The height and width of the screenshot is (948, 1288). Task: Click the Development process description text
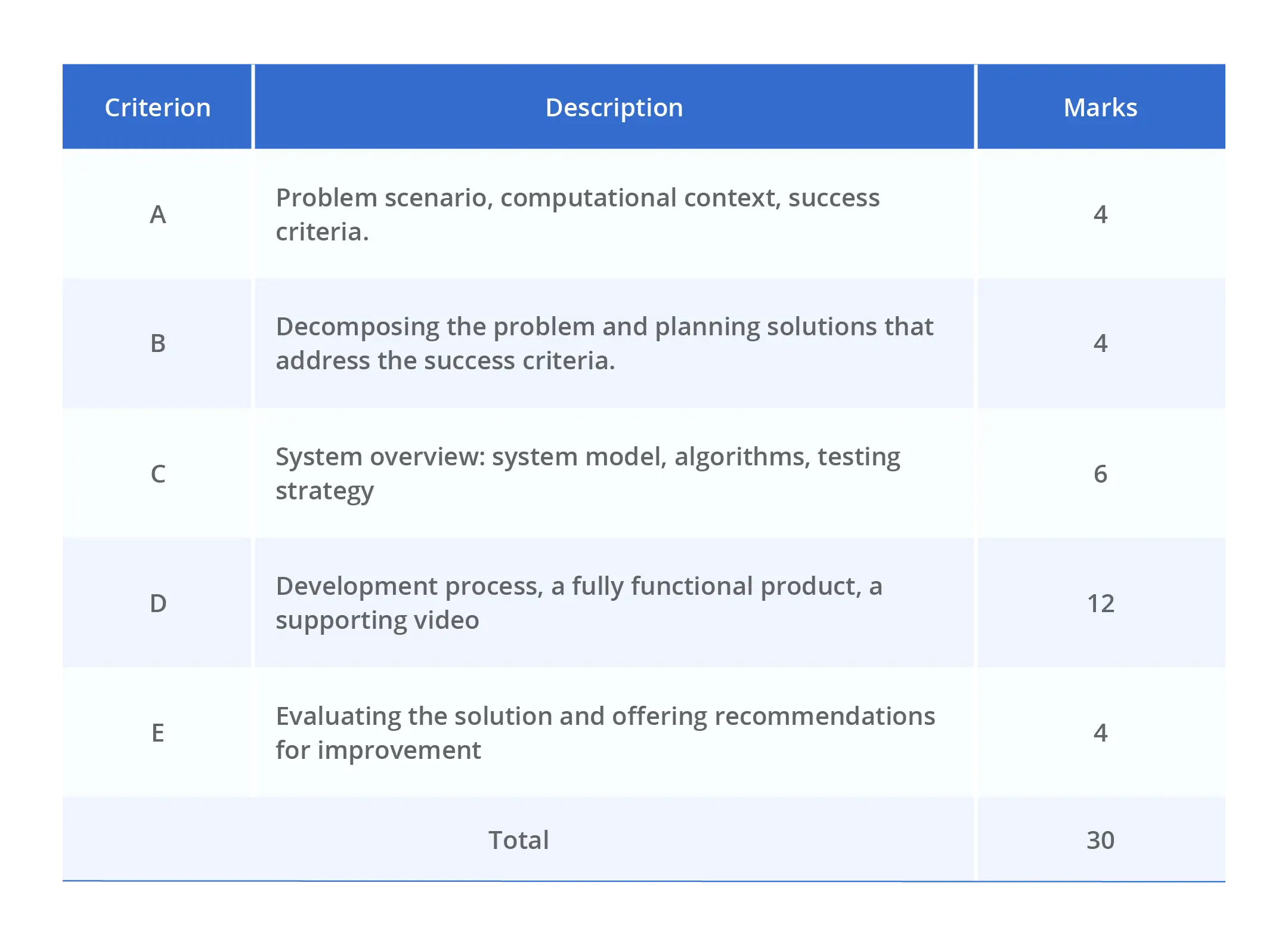pos(578,603)
